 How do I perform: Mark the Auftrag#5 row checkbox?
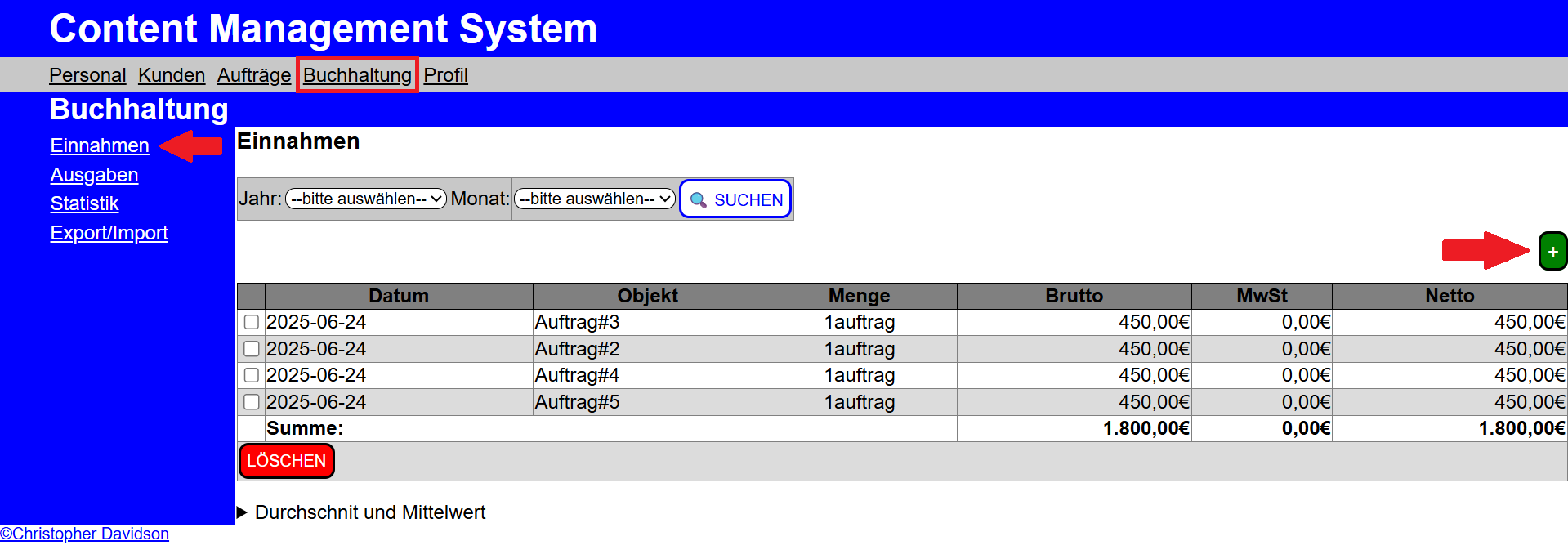tap(252, 402)
